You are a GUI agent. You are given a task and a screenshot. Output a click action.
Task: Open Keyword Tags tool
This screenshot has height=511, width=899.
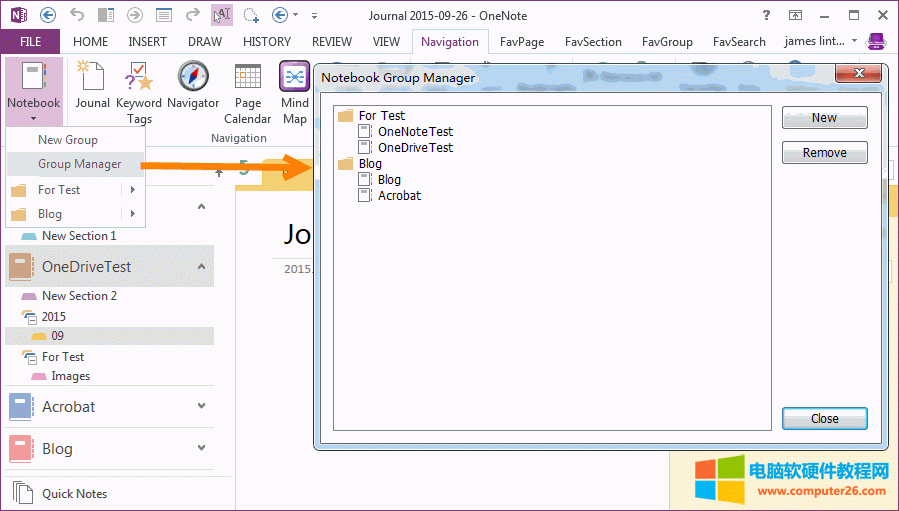(139, 92)
